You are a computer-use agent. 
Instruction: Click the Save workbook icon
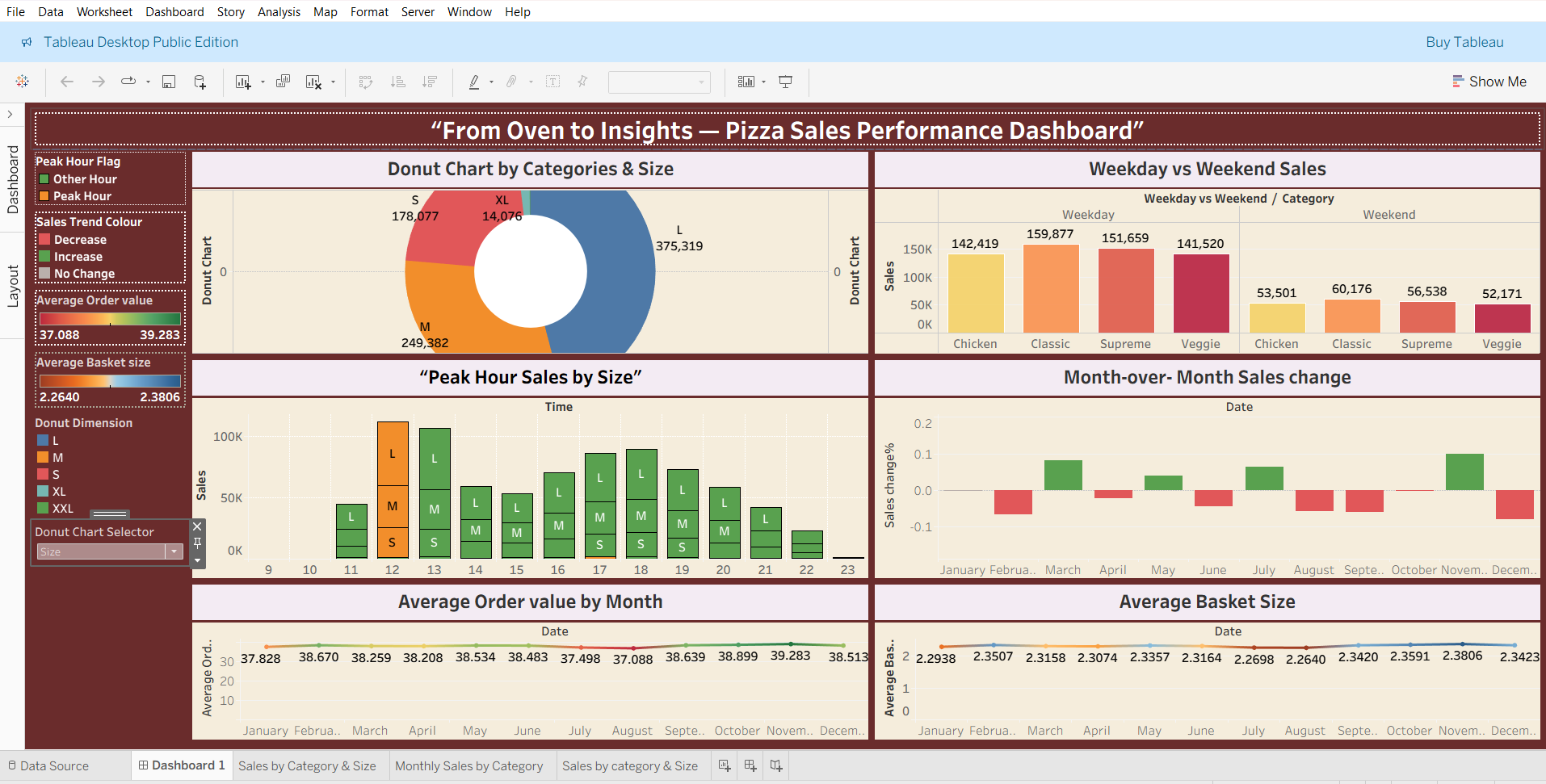(169, 82)
